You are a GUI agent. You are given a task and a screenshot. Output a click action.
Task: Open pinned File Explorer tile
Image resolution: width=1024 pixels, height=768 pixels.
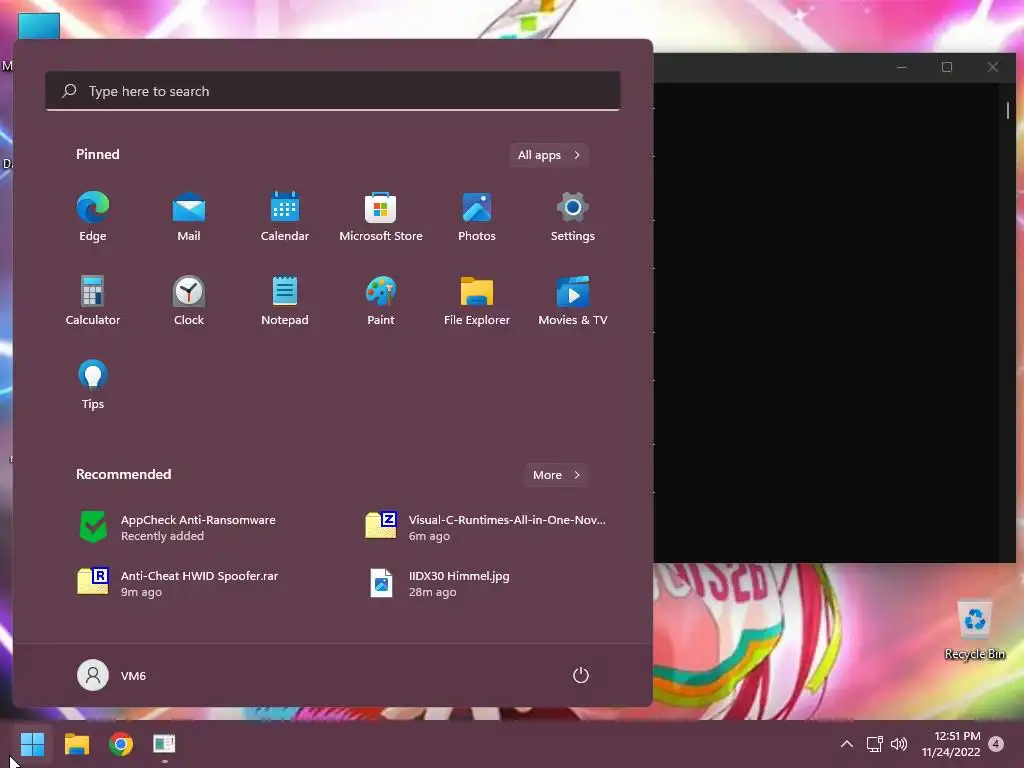coord(477,301)
